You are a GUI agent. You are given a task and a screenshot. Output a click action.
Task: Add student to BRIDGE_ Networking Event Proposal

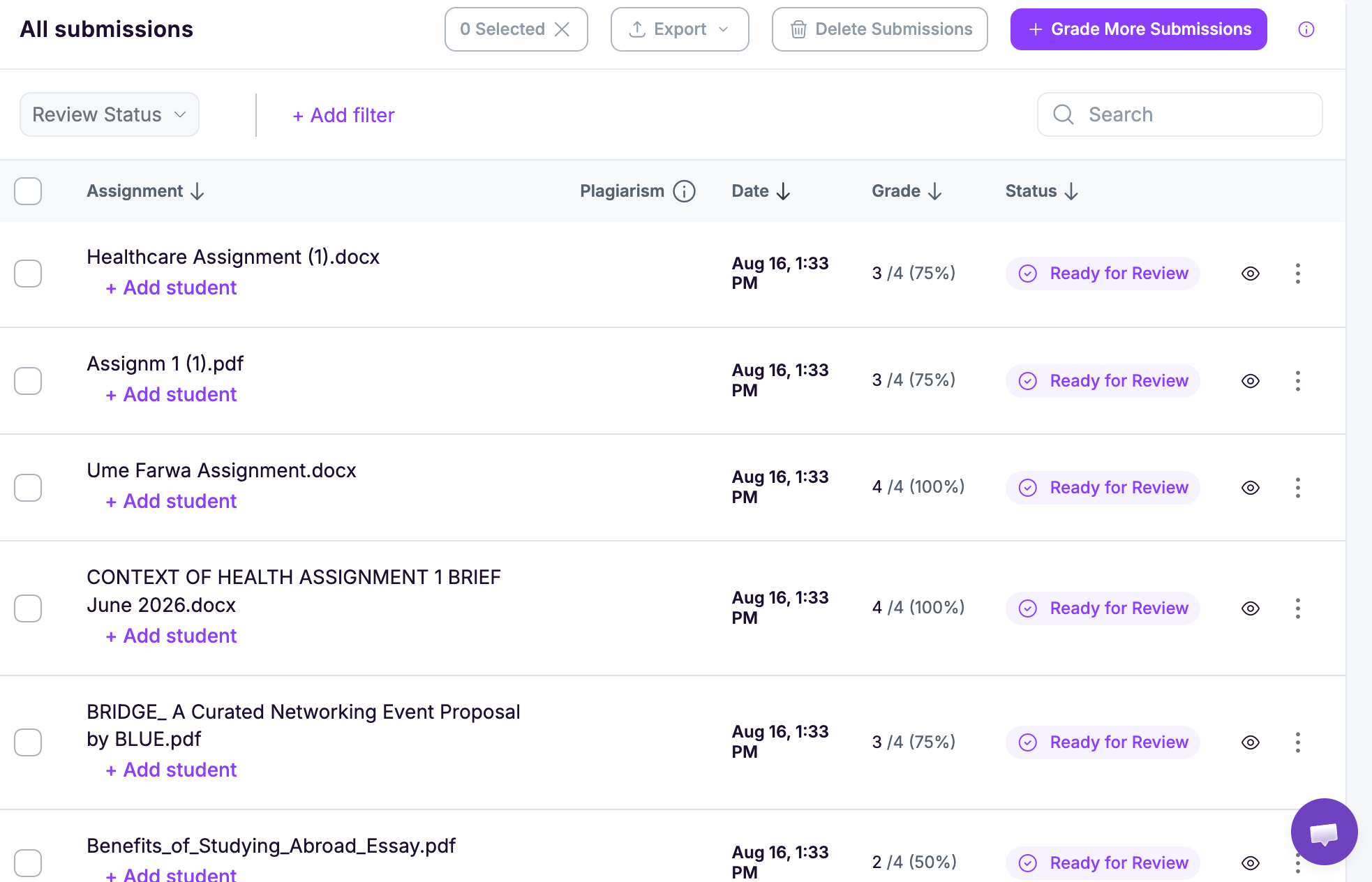[x=171, y=770]
